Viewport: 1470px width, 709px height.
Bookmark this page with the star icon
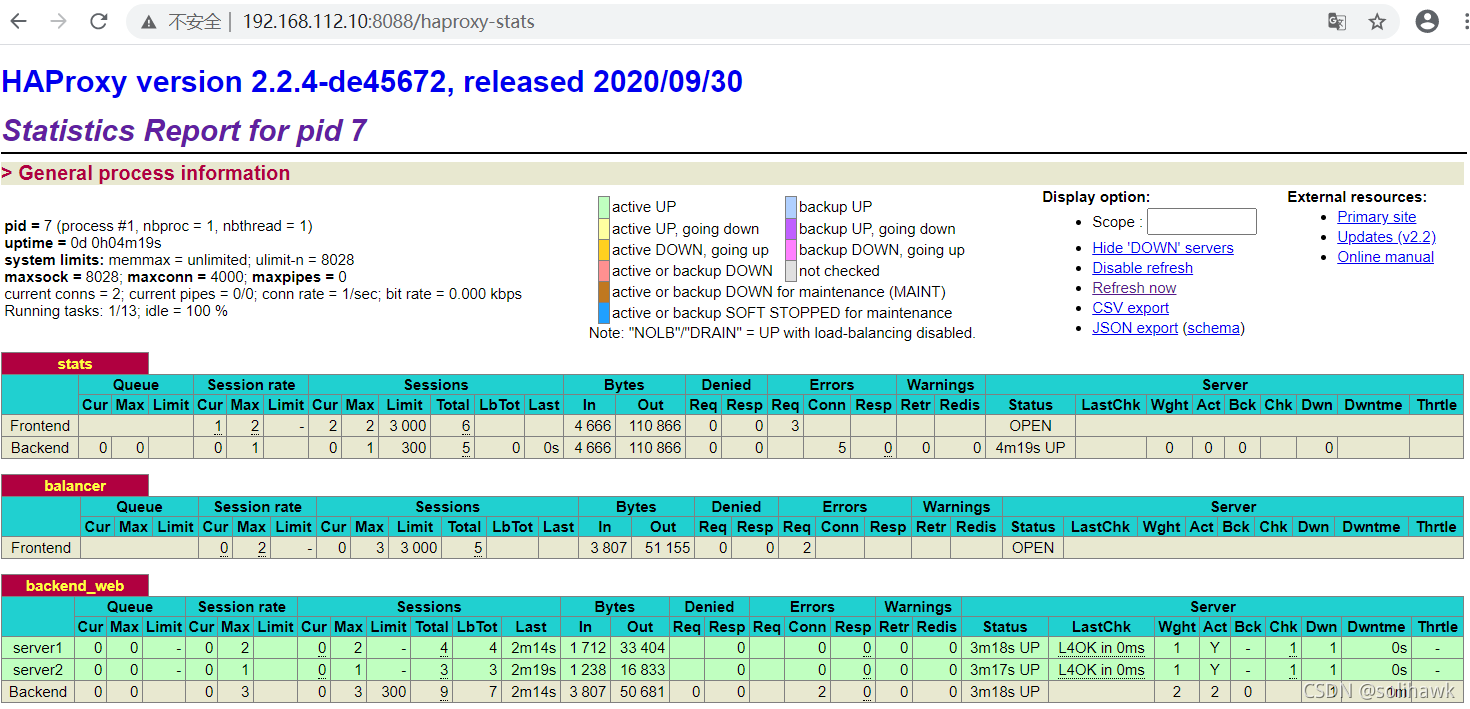pyautogui.click(x=1377, y=22)
